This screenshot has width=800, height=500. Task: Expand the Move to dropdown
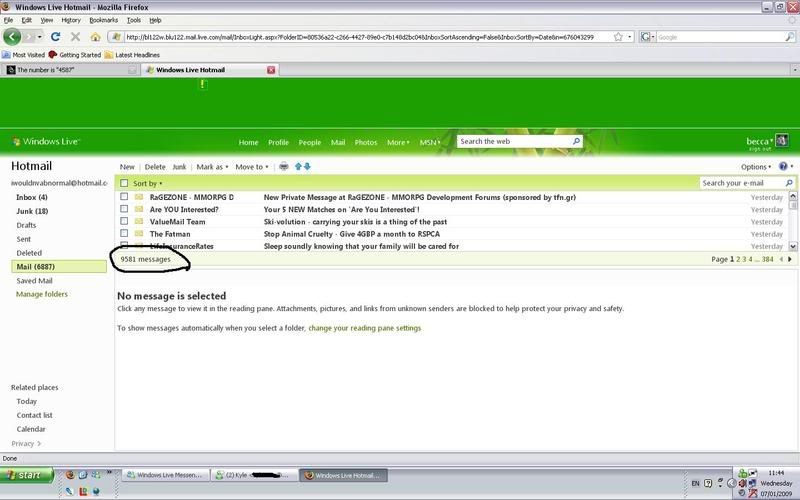251,167
